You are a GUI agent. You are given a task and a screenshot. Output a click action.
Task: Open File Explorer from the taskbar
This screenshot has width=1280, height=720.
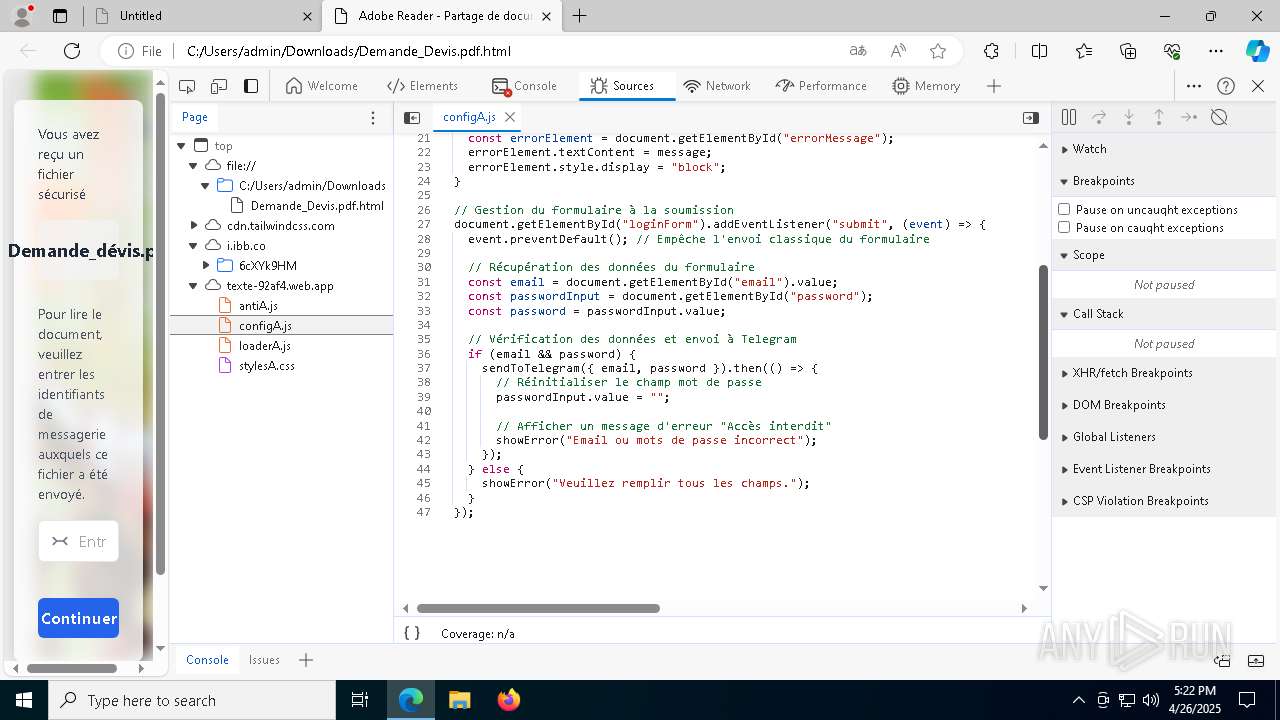click(459, 700)
